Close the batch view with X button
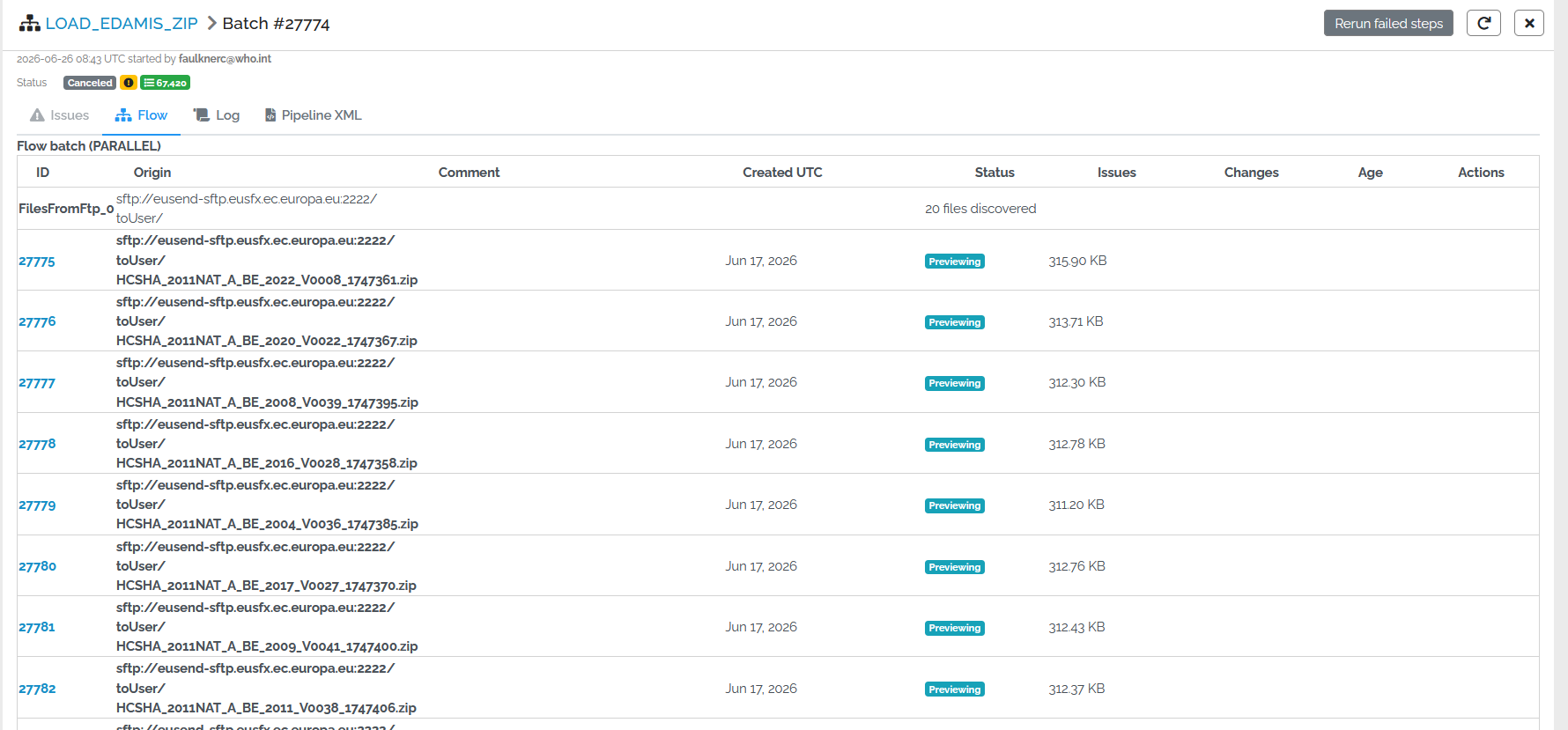The height and width of the screenshot is (730, 1568). tap(1529, 23)
